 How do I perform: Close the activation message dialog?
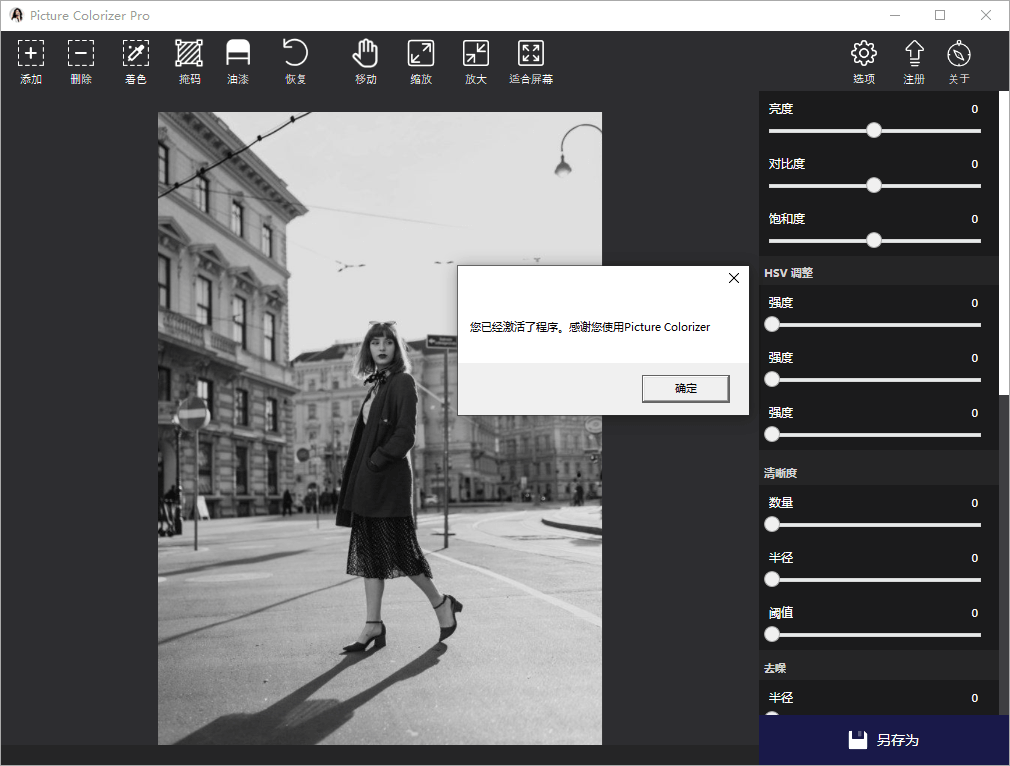coord(734,279)
